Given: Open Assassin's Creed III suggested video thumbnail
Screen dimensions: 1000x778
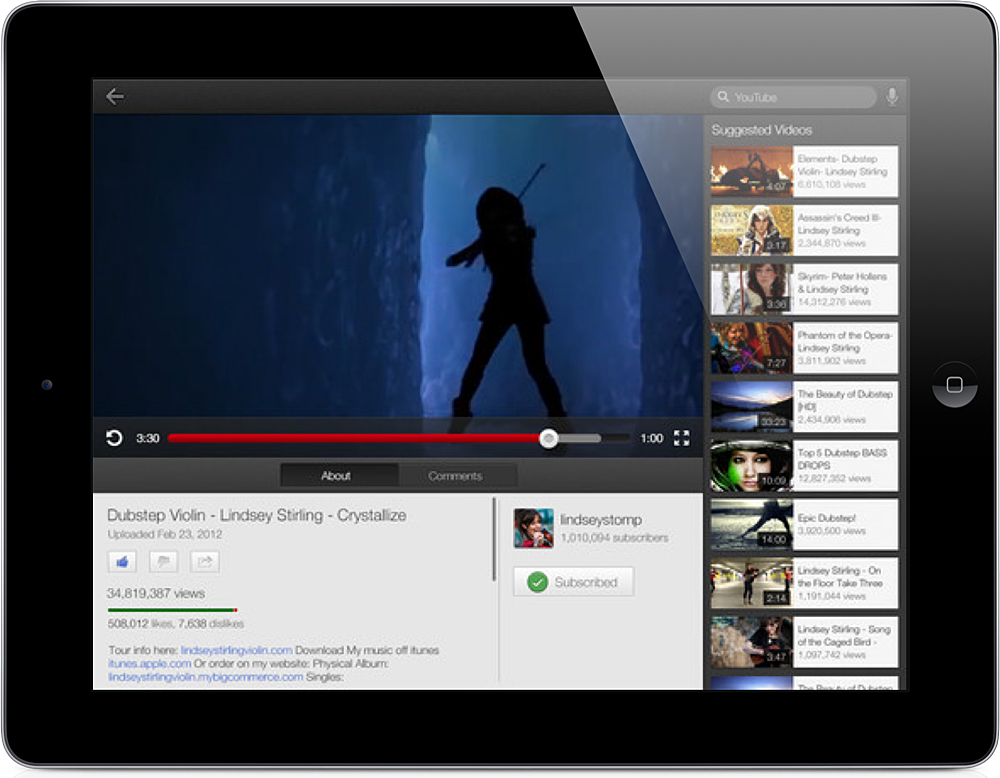Looking at the screenshot, I should click(752, 230).
